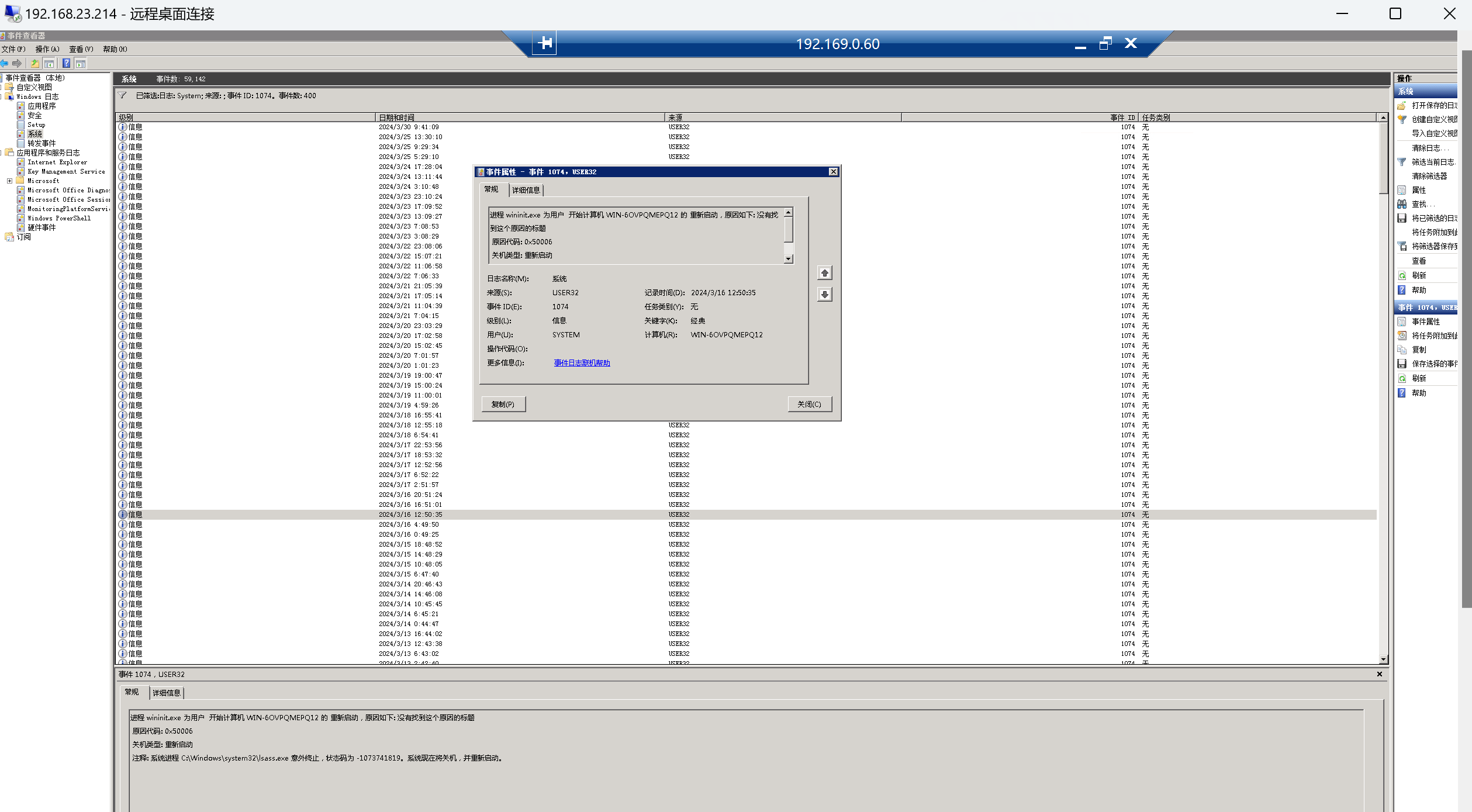Click the 筛选当前日志 filter funnel icon
This screenshot has height=812, width=1472.
pyautogui.click(x=1402, y=162)
